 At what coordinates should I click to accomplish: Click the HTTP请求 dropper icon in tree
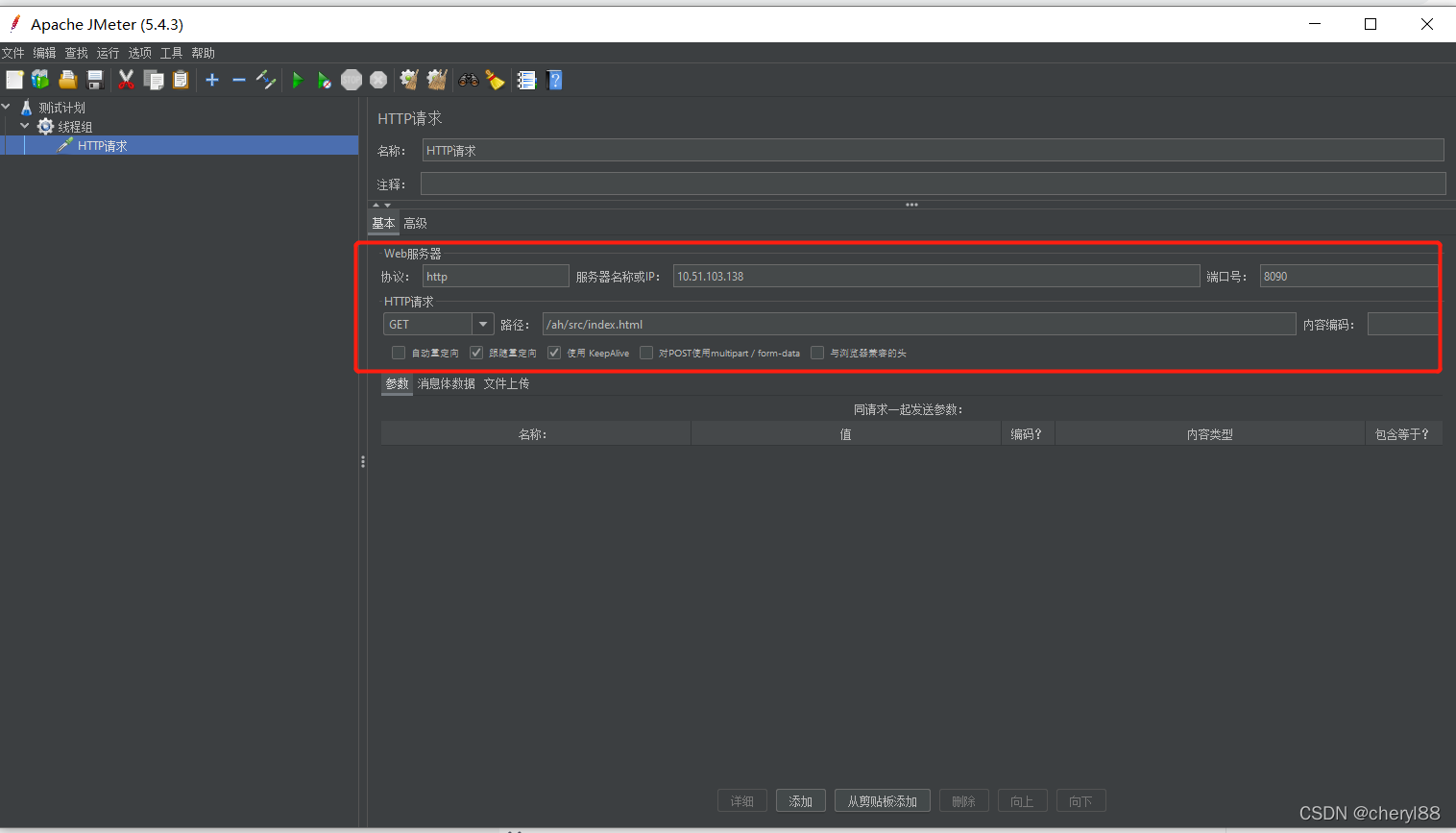pyautogui.click(x=65, y=145)
